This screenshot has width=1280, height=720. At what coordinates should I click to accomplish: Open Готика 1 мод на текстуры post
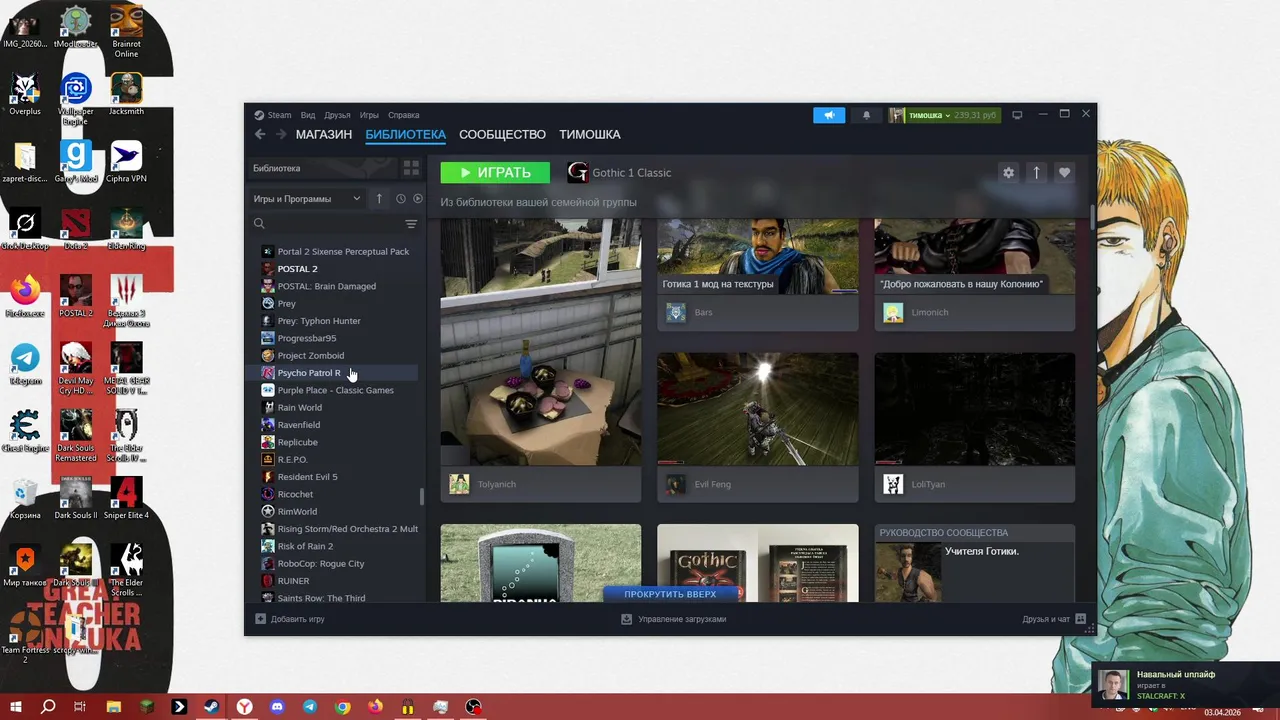pyautogui.click(x=757, y=275)
